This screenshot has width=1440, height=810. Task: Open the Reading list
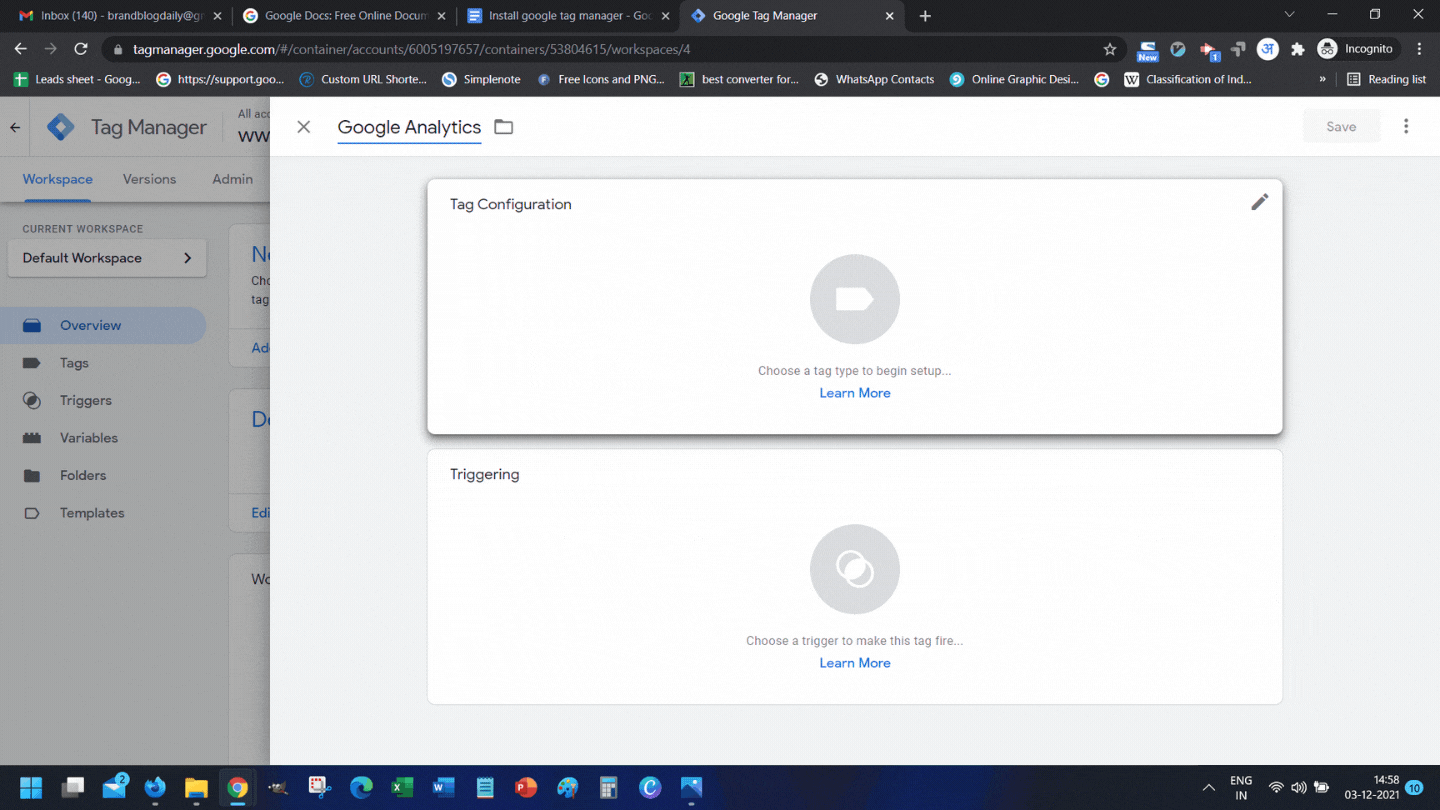click(1386, 79)
